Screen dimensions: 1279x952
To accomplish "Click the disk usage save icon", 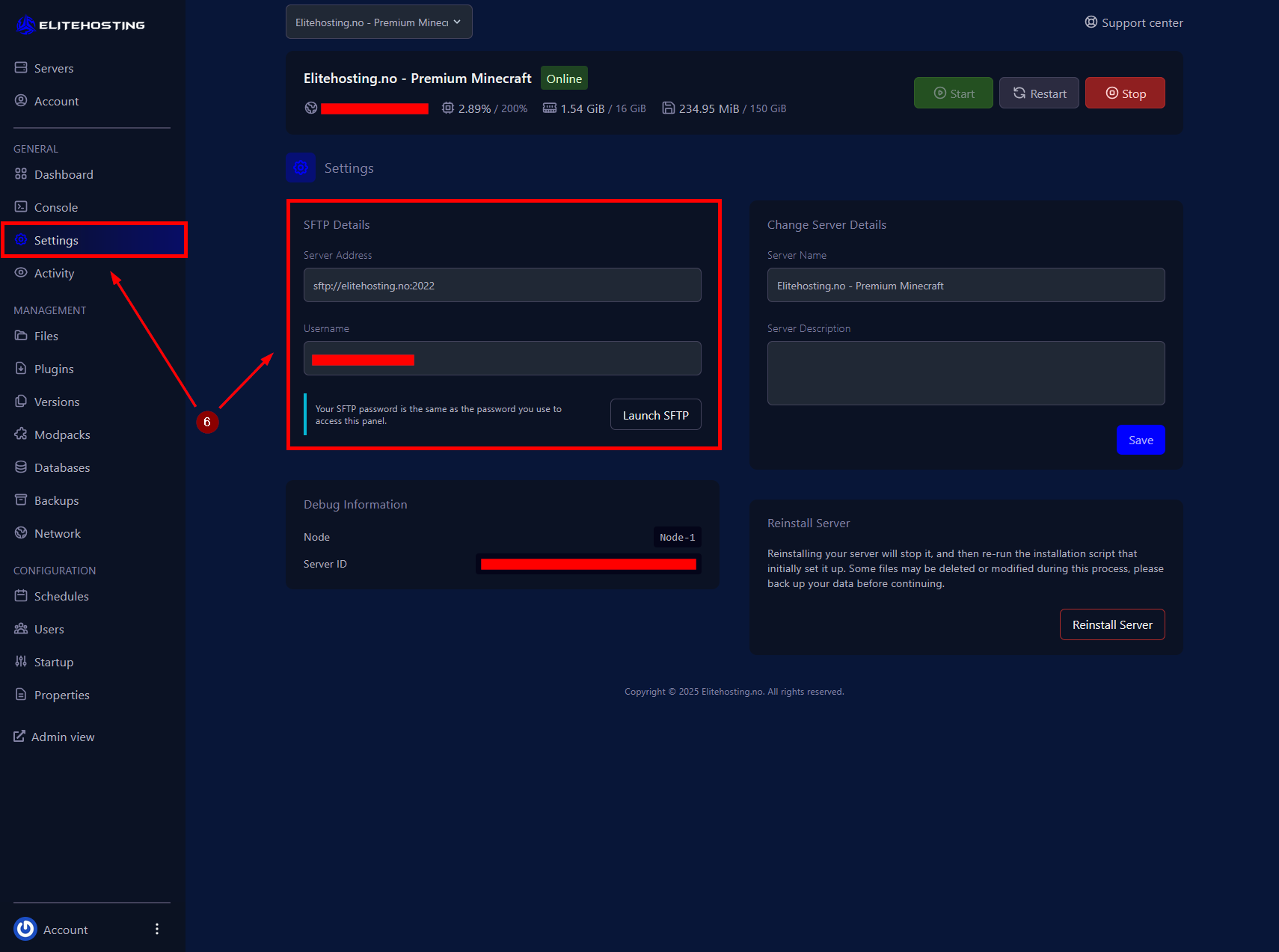I will pos(669,108).
